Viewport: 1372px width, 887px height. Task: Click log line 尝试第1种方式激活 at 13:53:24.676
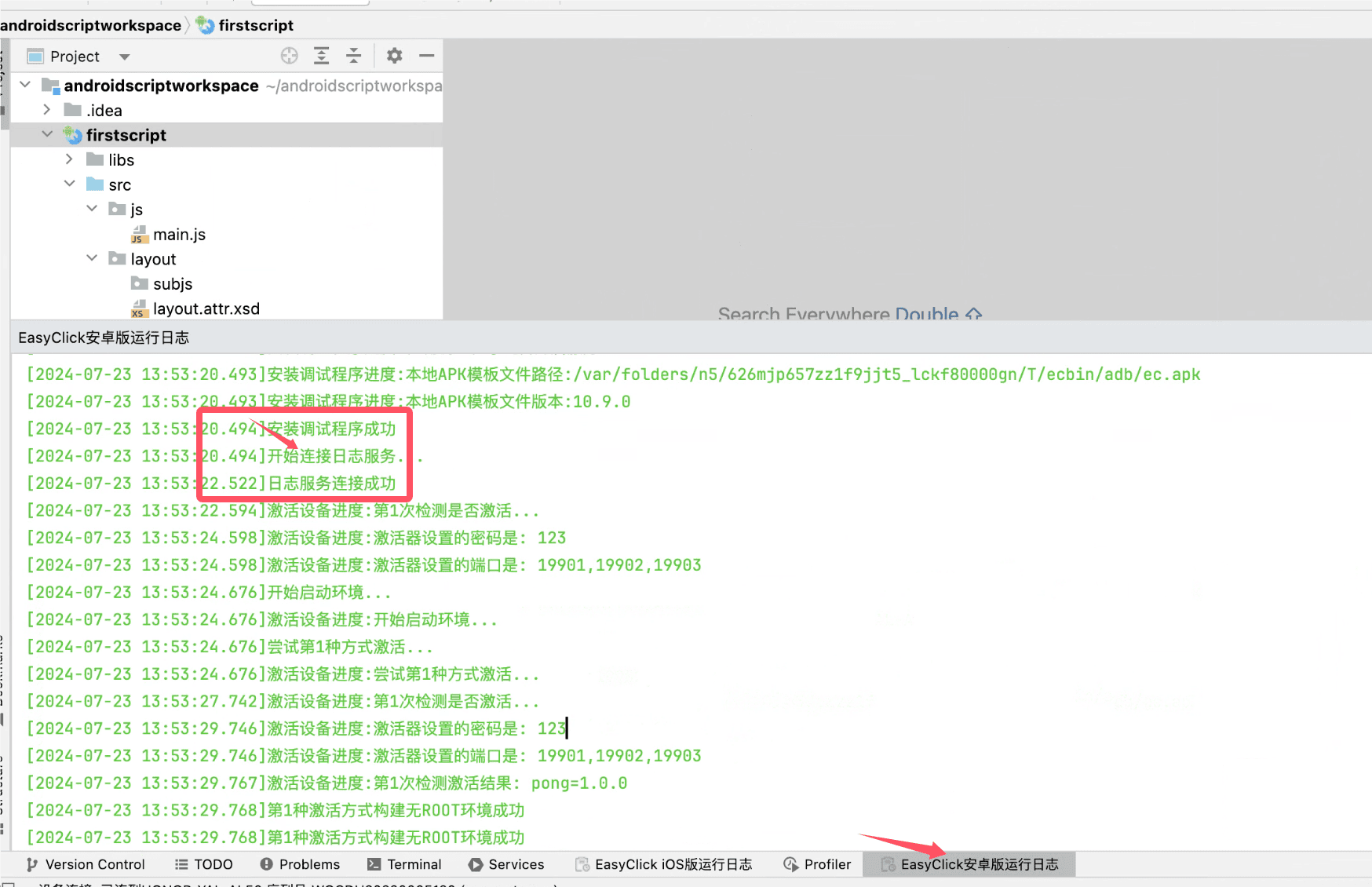coord(229,648)
